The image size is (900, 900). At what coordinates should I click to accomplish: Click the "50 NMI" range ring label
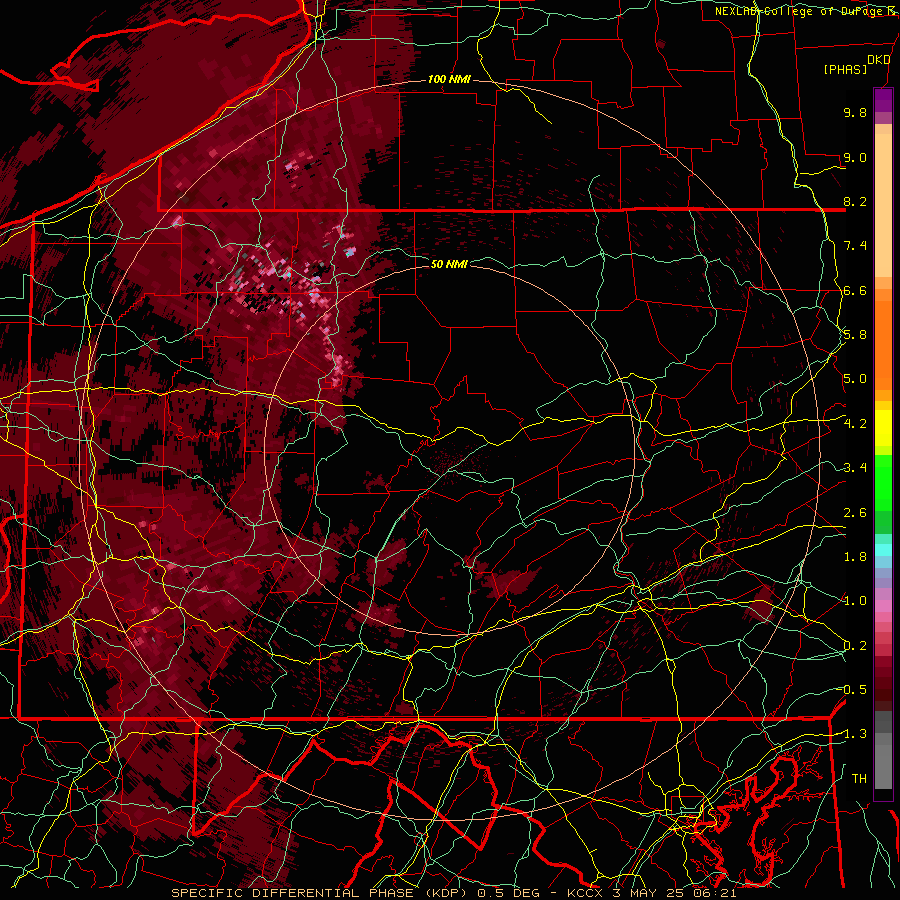pos(449,264)
